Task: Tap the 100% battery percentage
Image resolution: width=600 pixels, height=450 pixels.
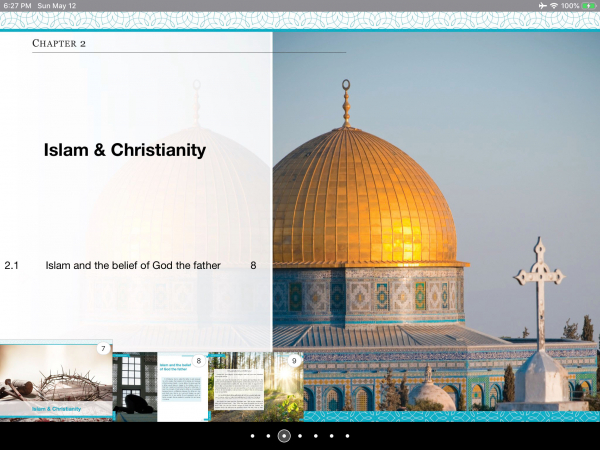Action: [x=570, y=6]
